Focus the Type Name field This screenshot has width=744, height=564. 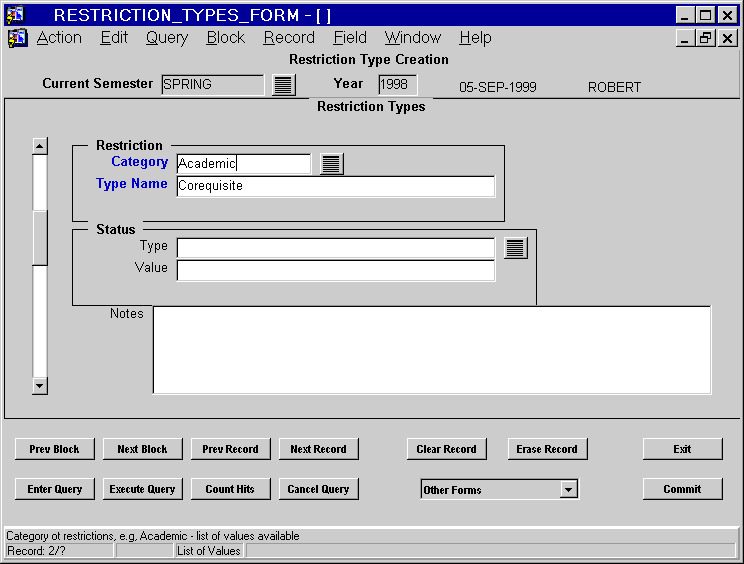335,186
